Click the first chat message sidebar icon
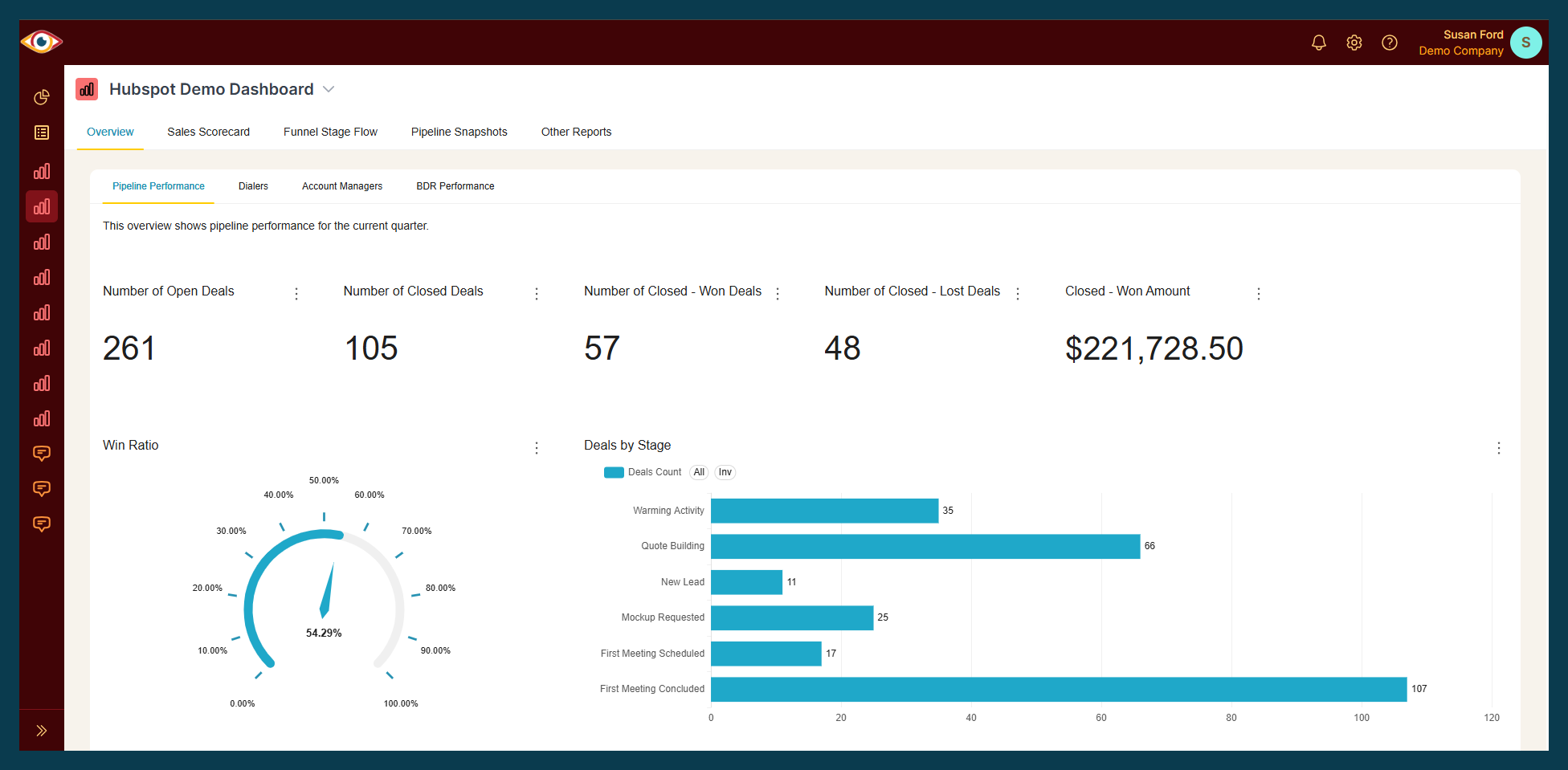This screenshot has height=770, width=1568. click(42, 454)
